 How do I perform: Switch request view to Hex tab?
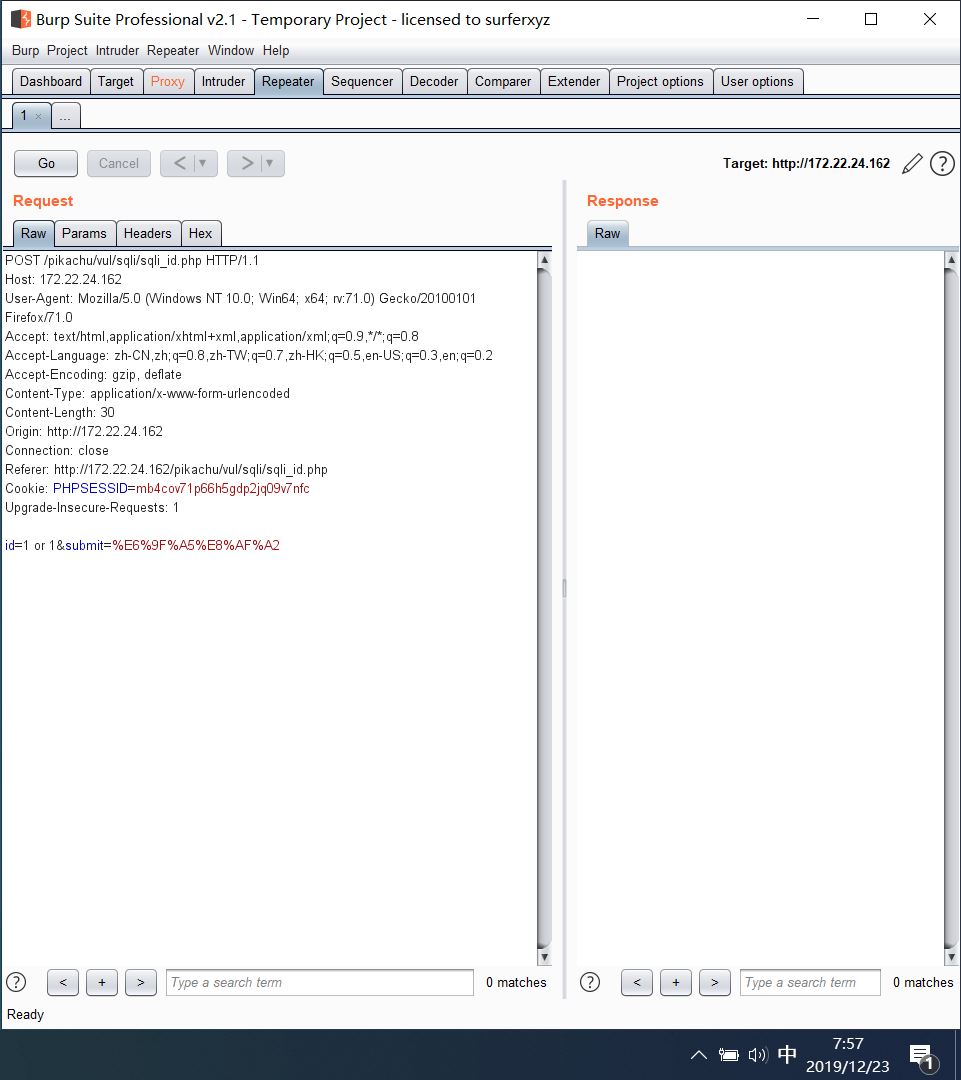(x=200, y=233)
